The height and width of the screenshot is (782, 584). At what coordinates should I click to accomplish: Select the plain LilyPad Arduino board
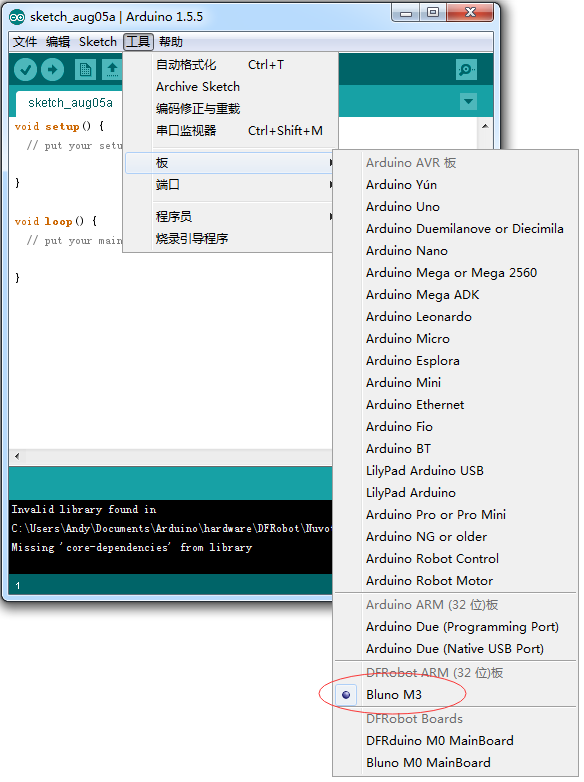[456, 492]
